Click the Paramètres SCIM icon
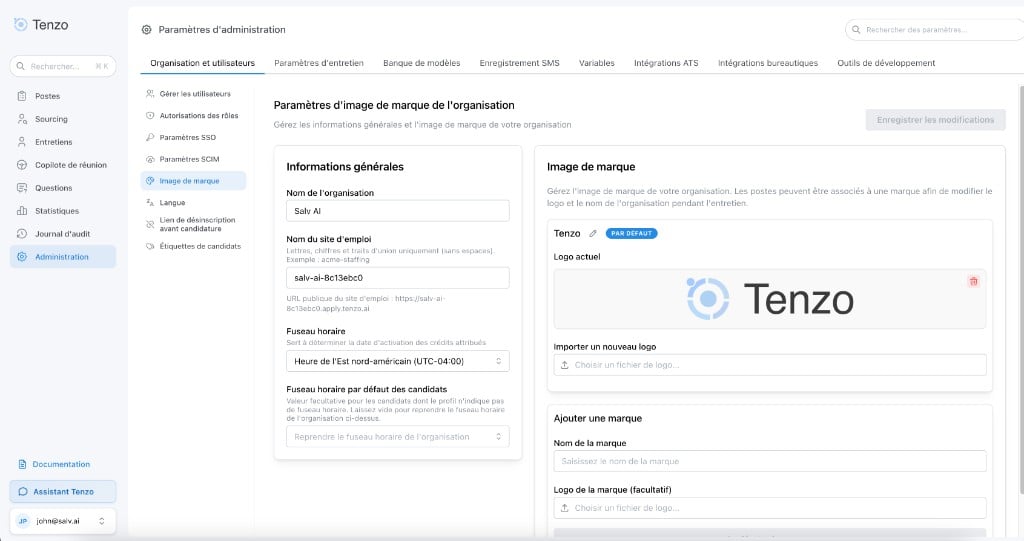Screen dimensions: 1024x541 (x=150, y=159)
